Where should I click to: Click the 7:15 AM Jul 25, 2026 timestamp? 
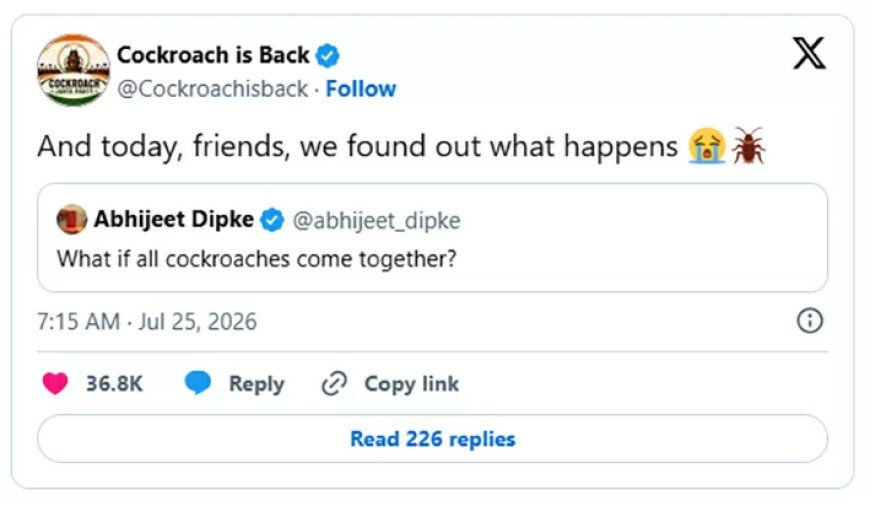[147, 322]
